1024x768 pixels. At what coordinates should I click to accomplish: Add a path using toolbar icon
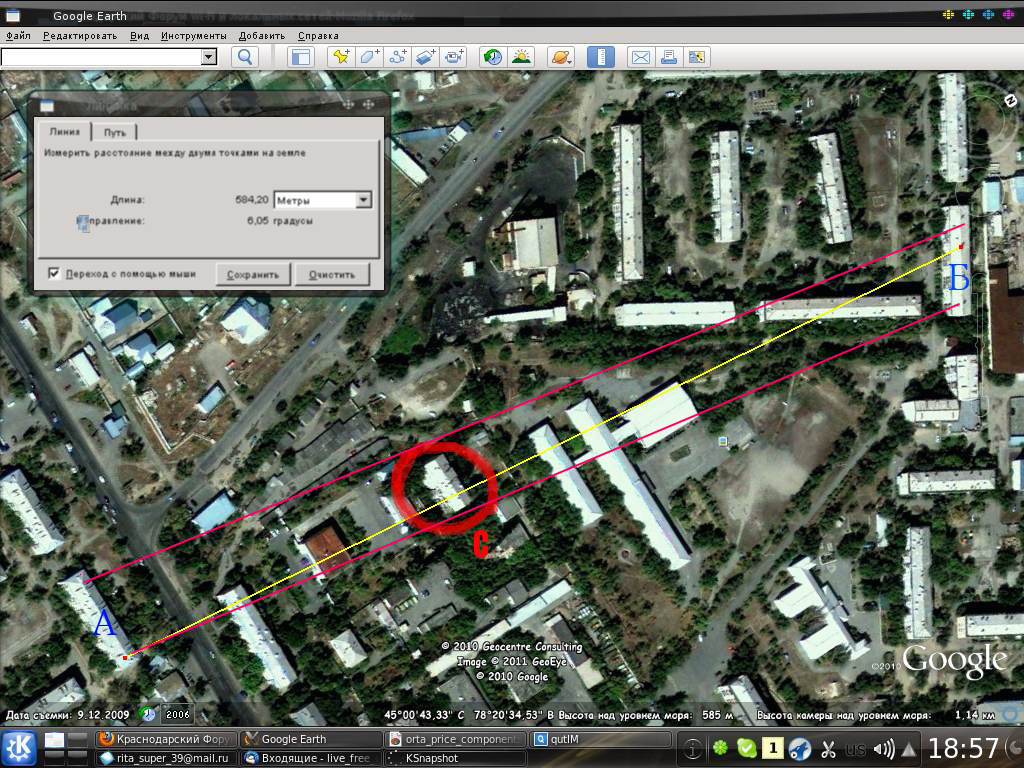click(x=397, y=57)
